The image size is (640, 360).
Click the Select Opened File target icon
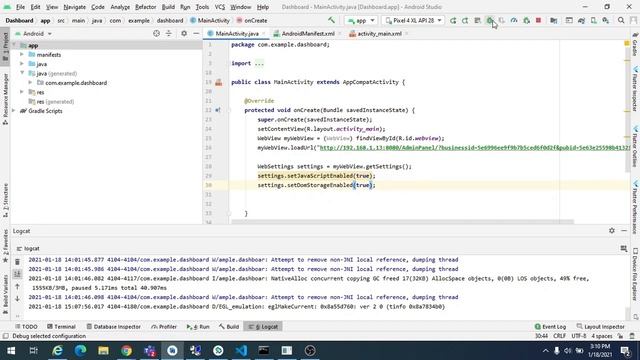pyautogui.click(x=156, y=33)
